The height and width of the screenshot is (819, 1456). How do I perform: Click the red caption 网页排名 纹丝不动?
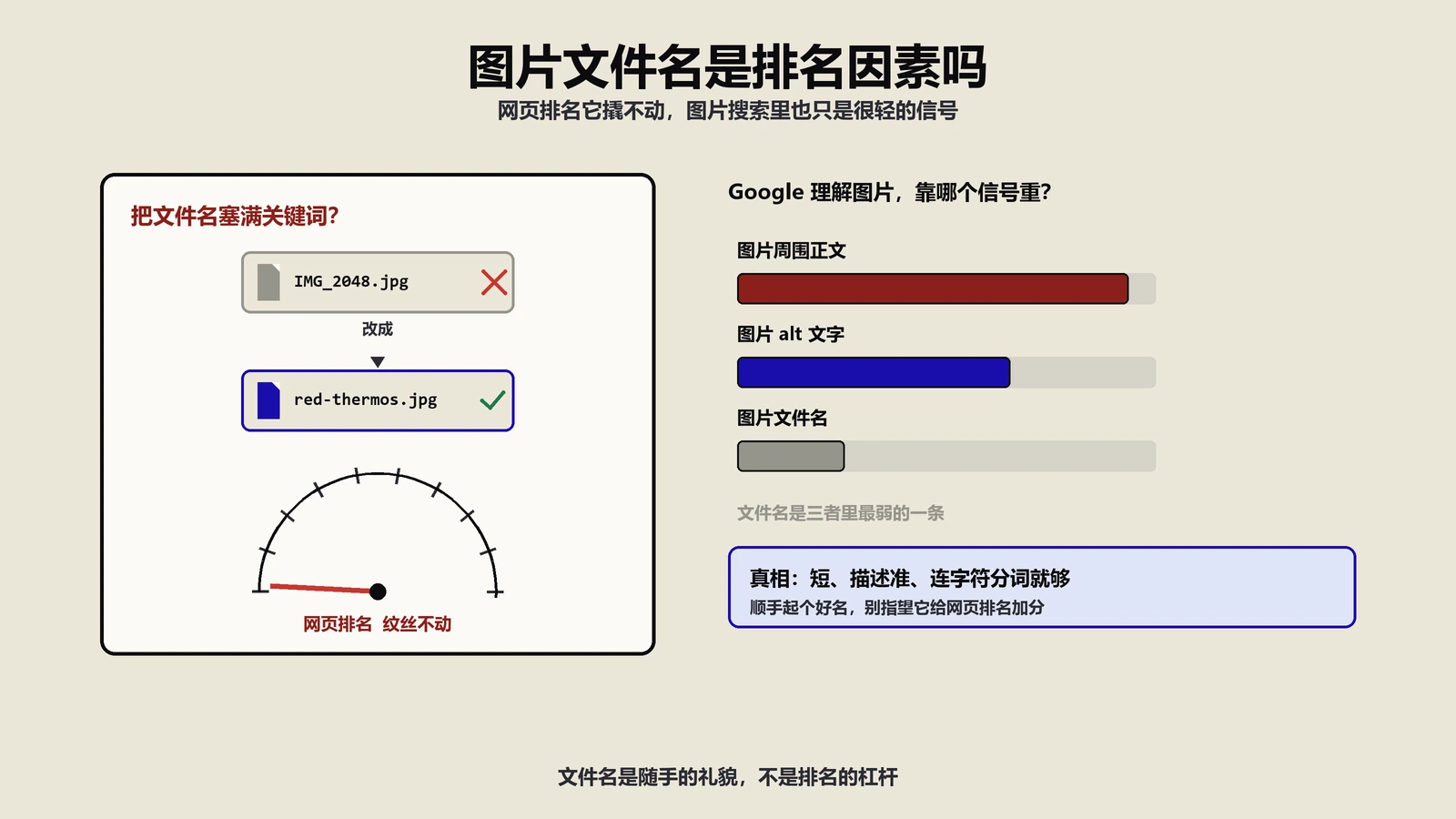[x=378, y=623]
